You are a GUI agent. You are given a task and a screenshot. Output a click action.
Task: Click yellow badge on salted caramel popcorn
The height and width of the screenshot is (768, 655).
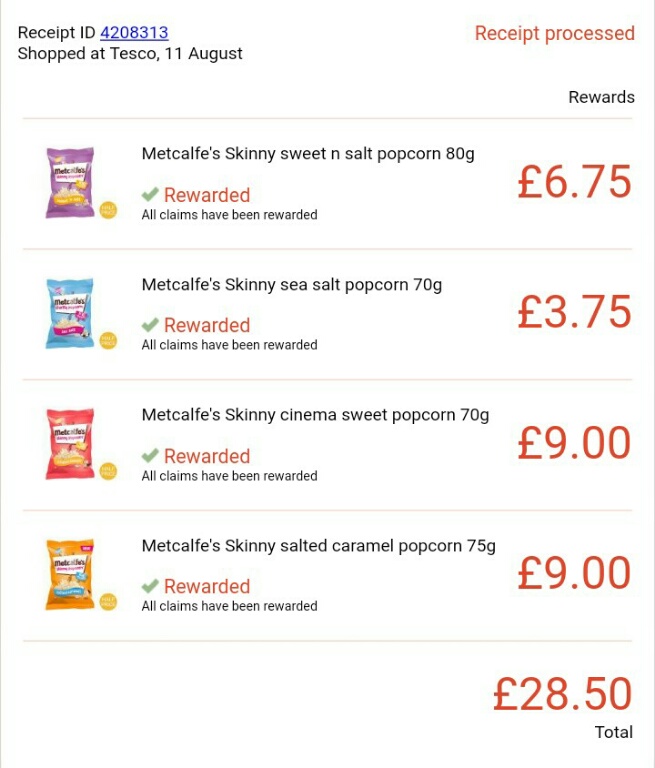pos(108,601)
